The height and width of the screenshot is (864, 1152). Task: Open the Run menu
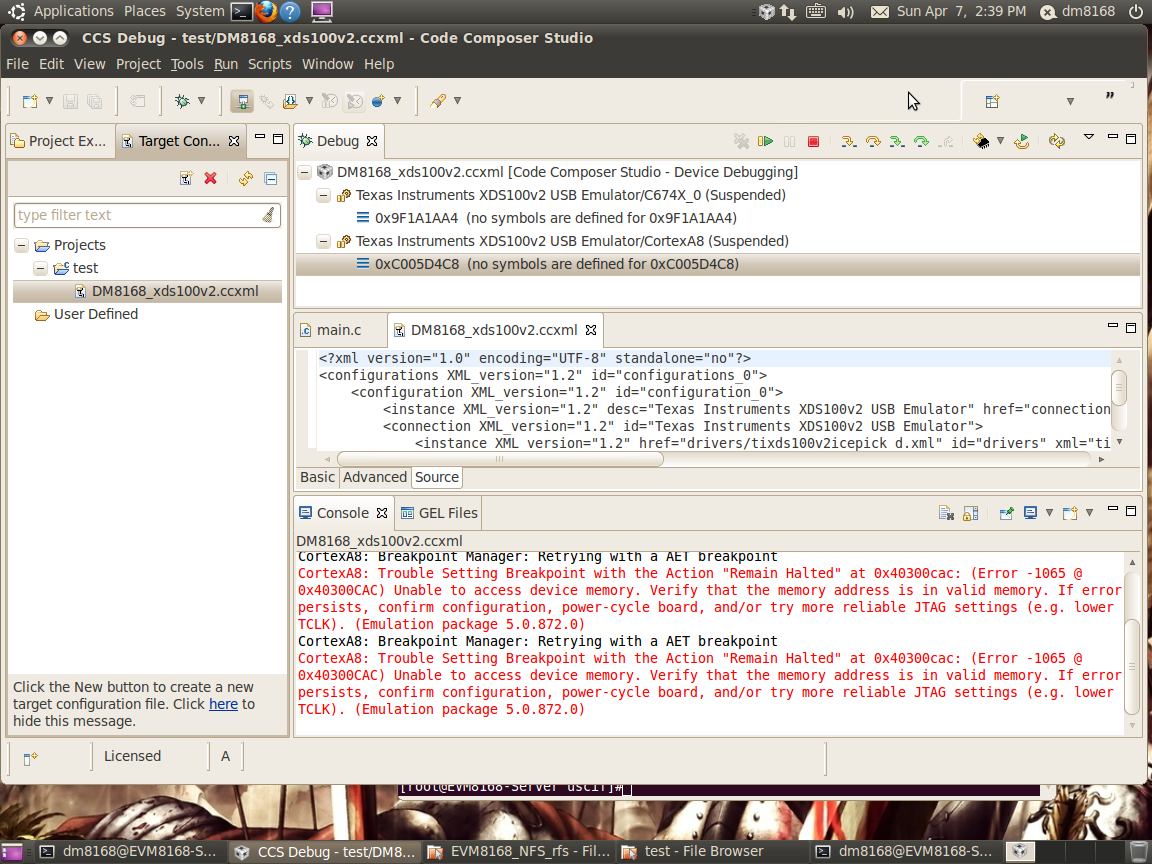(225, 64)
